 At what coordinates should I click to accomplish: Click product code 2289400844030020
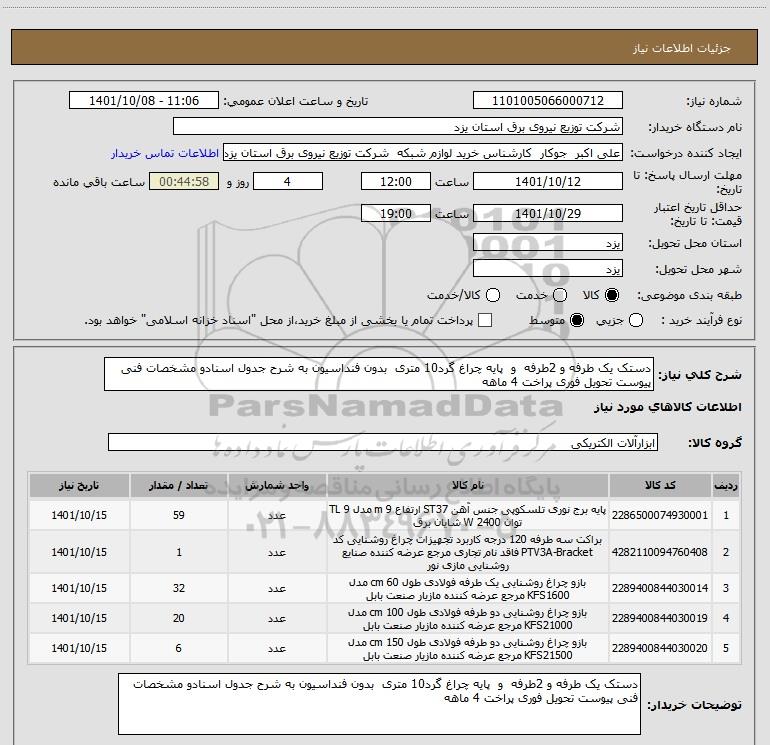(x=660, y=648)
